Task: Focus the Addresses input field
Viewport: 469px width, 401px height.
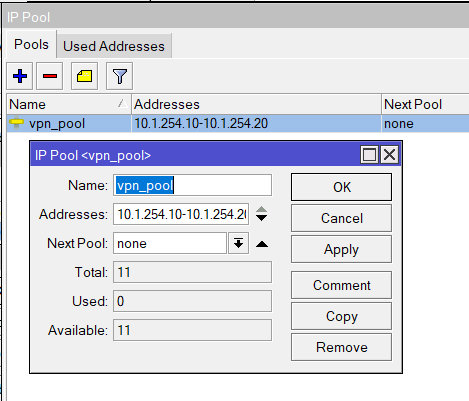Action: [181, 214]
